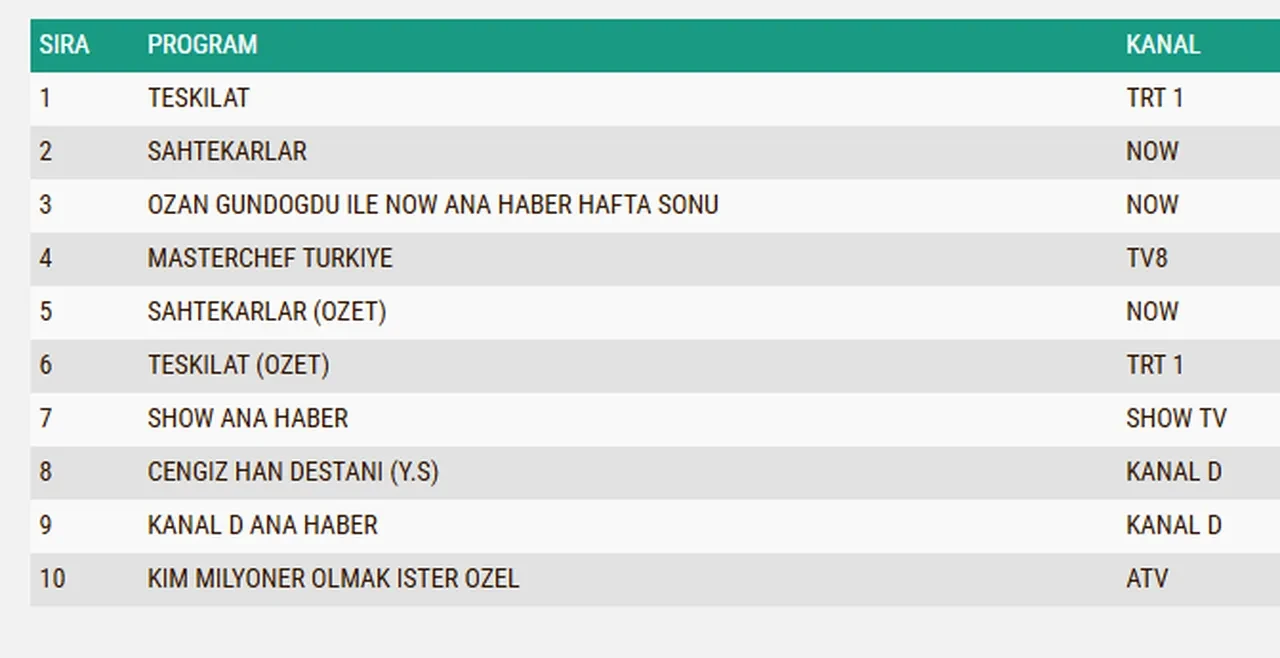The width and height of the screenshot is (1280, 658).
Task: Click the SAHTEKARLAR (OZET) entry
Action: 266,312
